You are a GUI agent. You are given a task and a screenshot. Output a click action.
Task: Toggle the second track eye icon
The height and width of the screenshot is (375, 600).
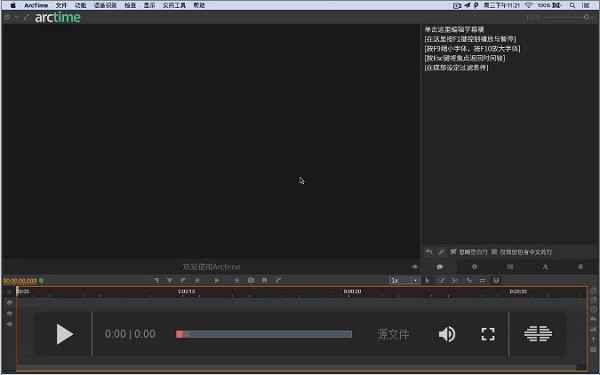[10, 313]
